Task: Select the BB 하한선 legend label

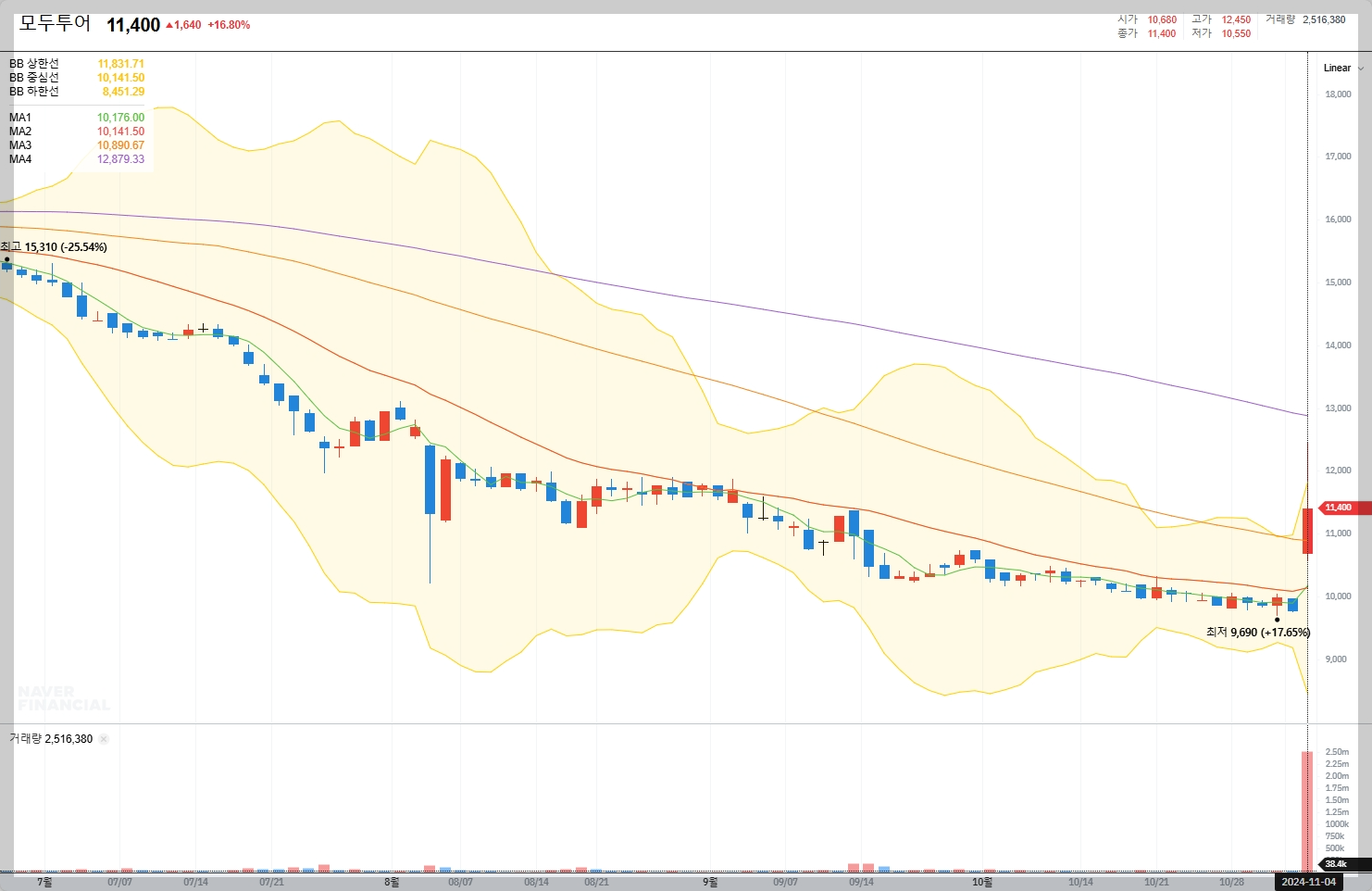Action: tap(34, 92)
